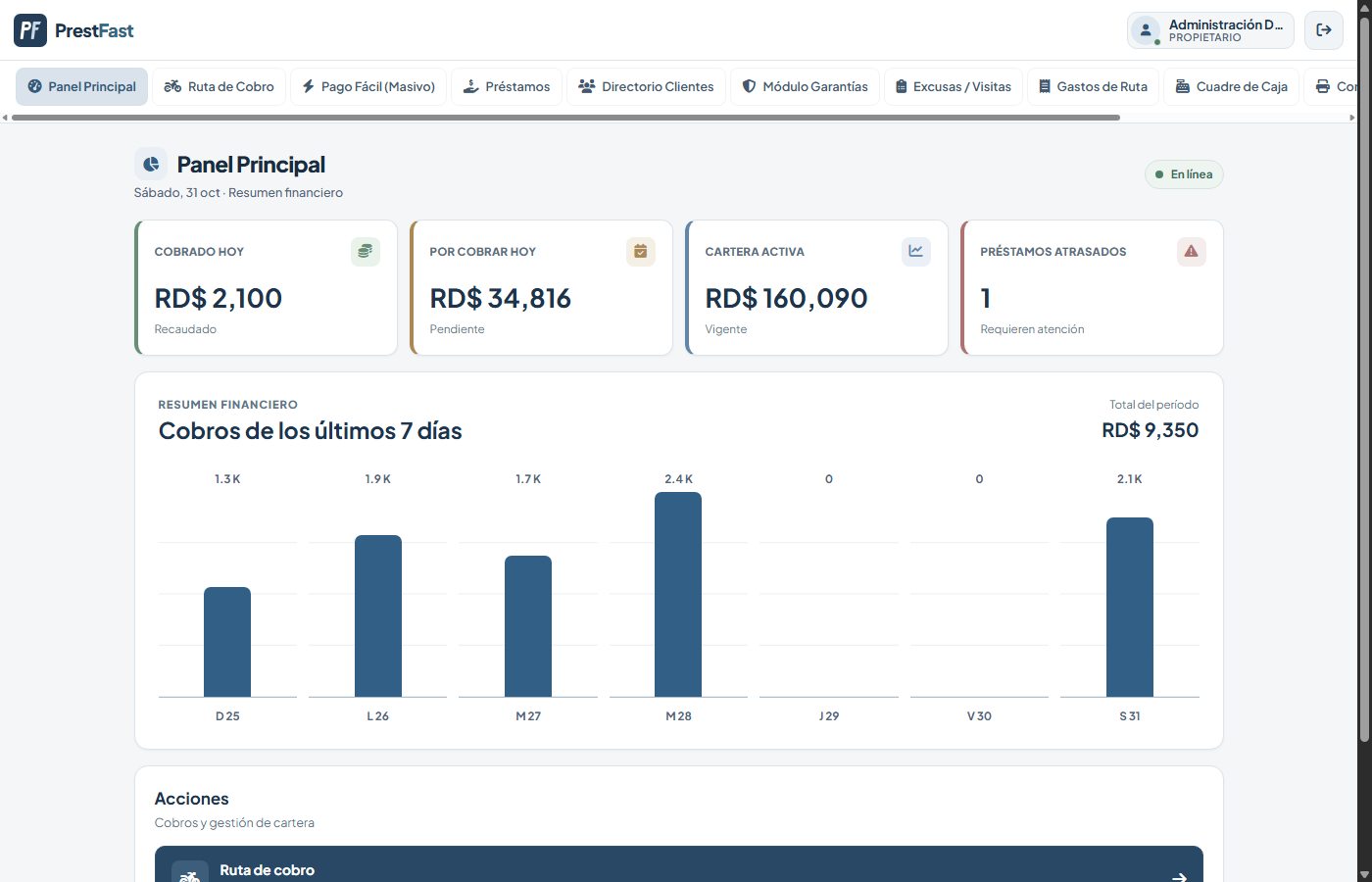Screen dimensions: 1372x882
Task: Open the Ruta de Cobro tab
Action: (220, 86)
